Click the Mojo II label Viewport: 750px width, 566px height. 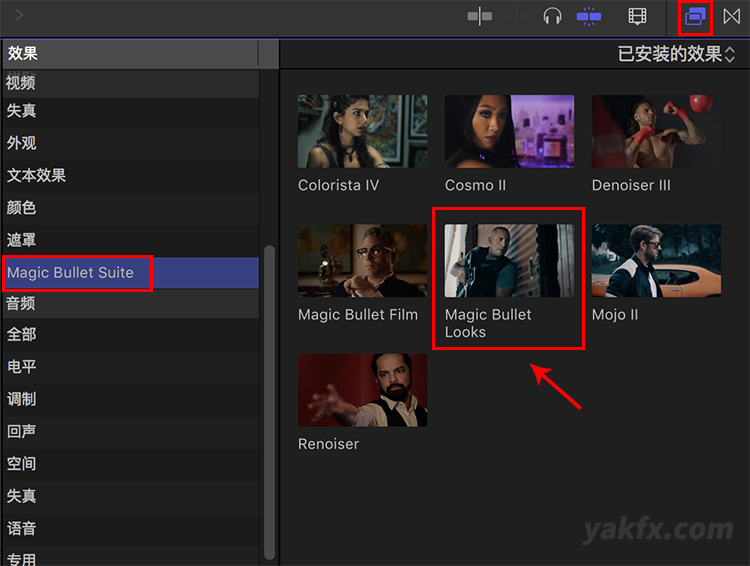pos(615,315)
